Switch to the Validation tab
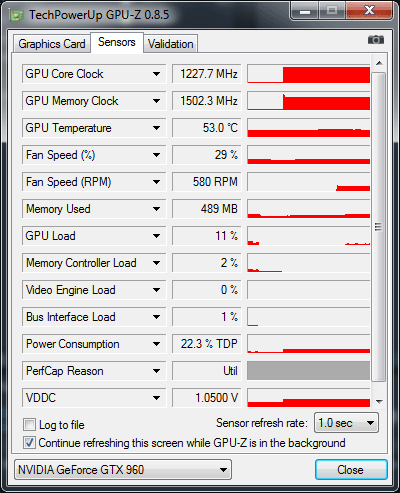 click(x=171, y=44)
